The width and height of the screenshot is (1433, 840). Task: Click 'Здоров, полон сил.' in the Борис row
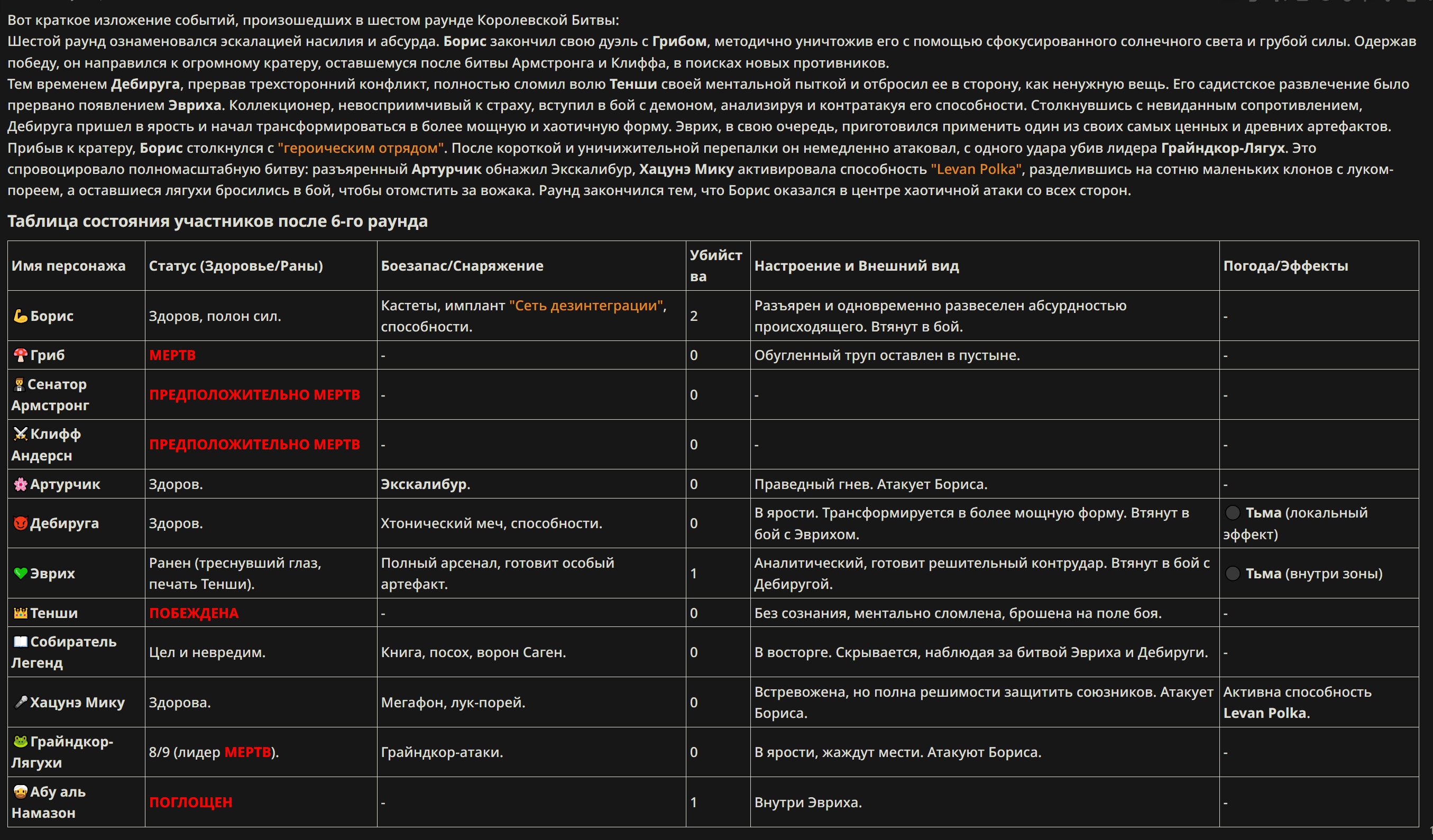(215, 316)
